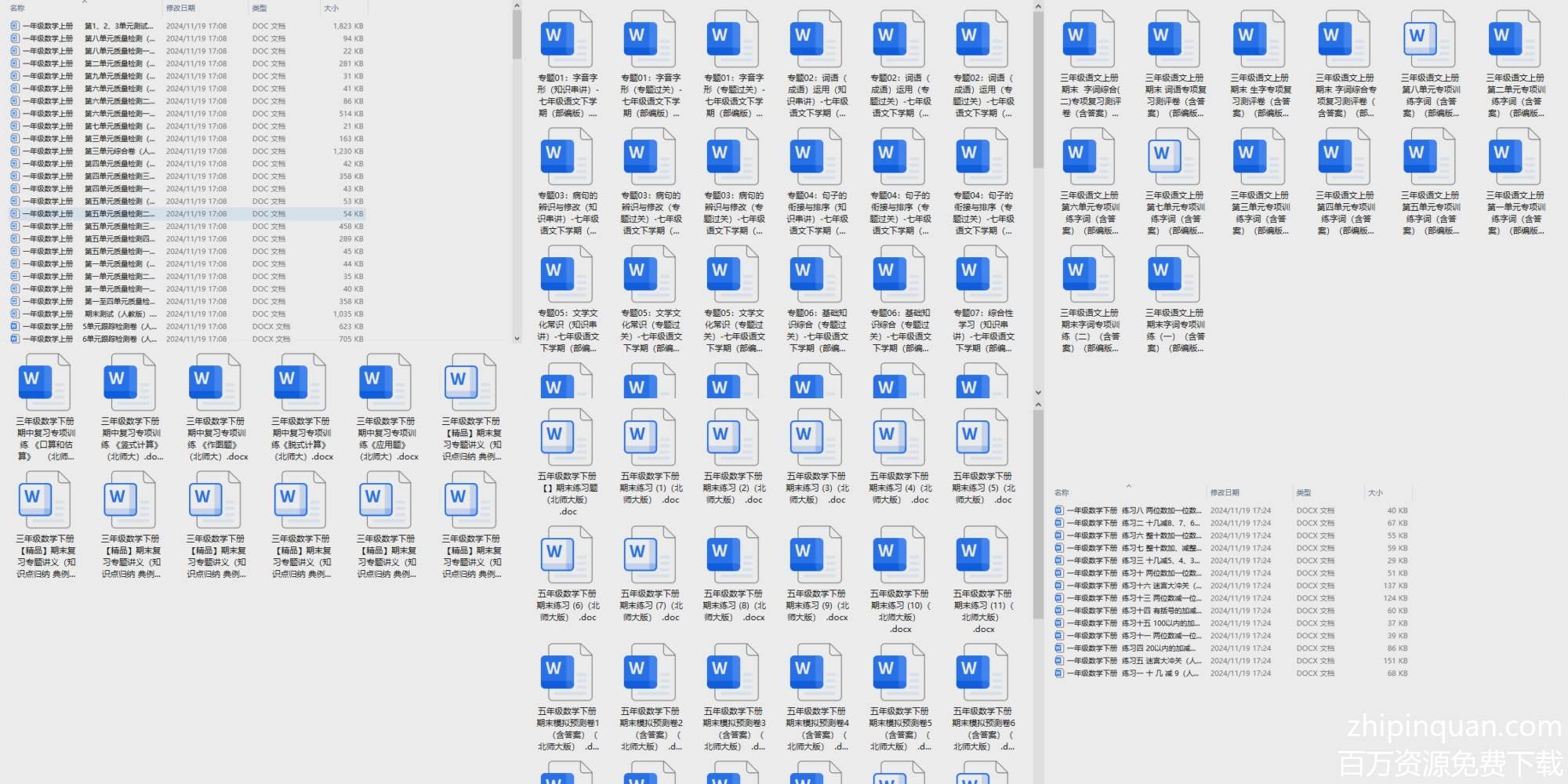
Task: Click scroll-up arrow of 七年级语文 icon pane
Action: pos(1038,6)
